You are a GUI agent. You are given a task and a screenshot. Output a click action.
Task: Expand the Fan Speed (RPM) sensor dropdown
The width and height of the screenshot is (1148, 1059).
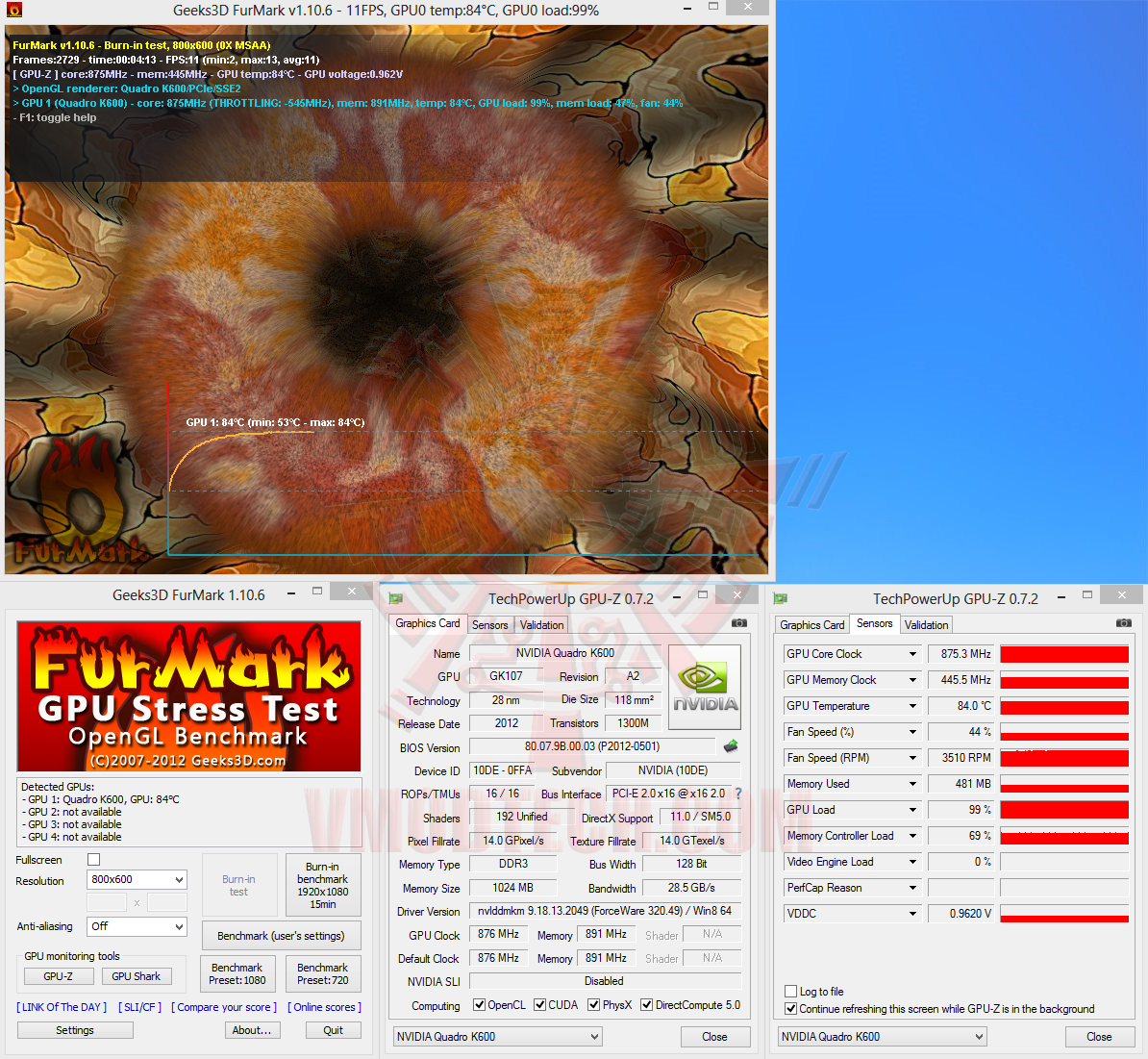click(x=913, y=758)
